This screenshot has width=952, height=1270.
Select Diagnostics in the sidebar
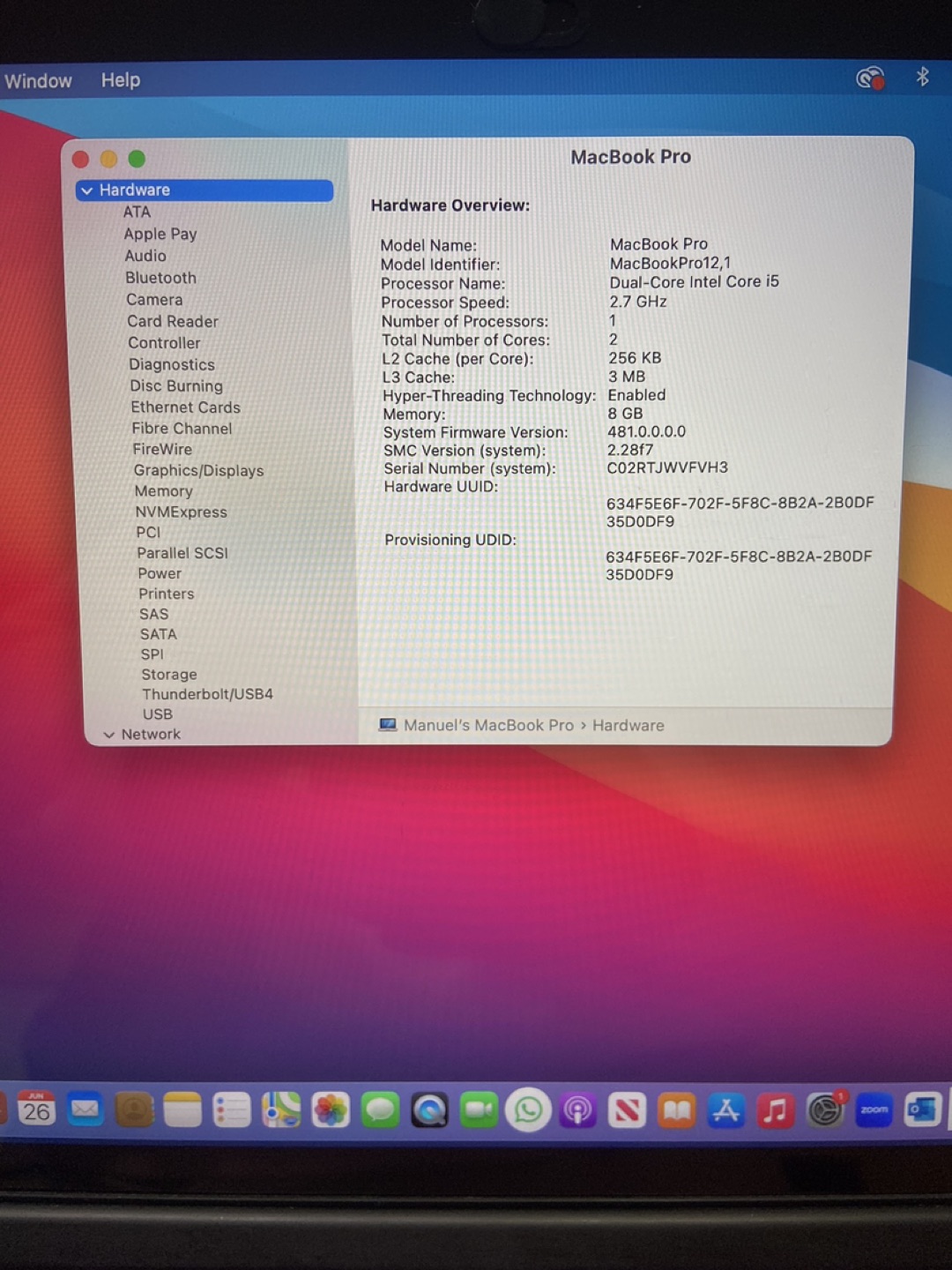(172, 364)
